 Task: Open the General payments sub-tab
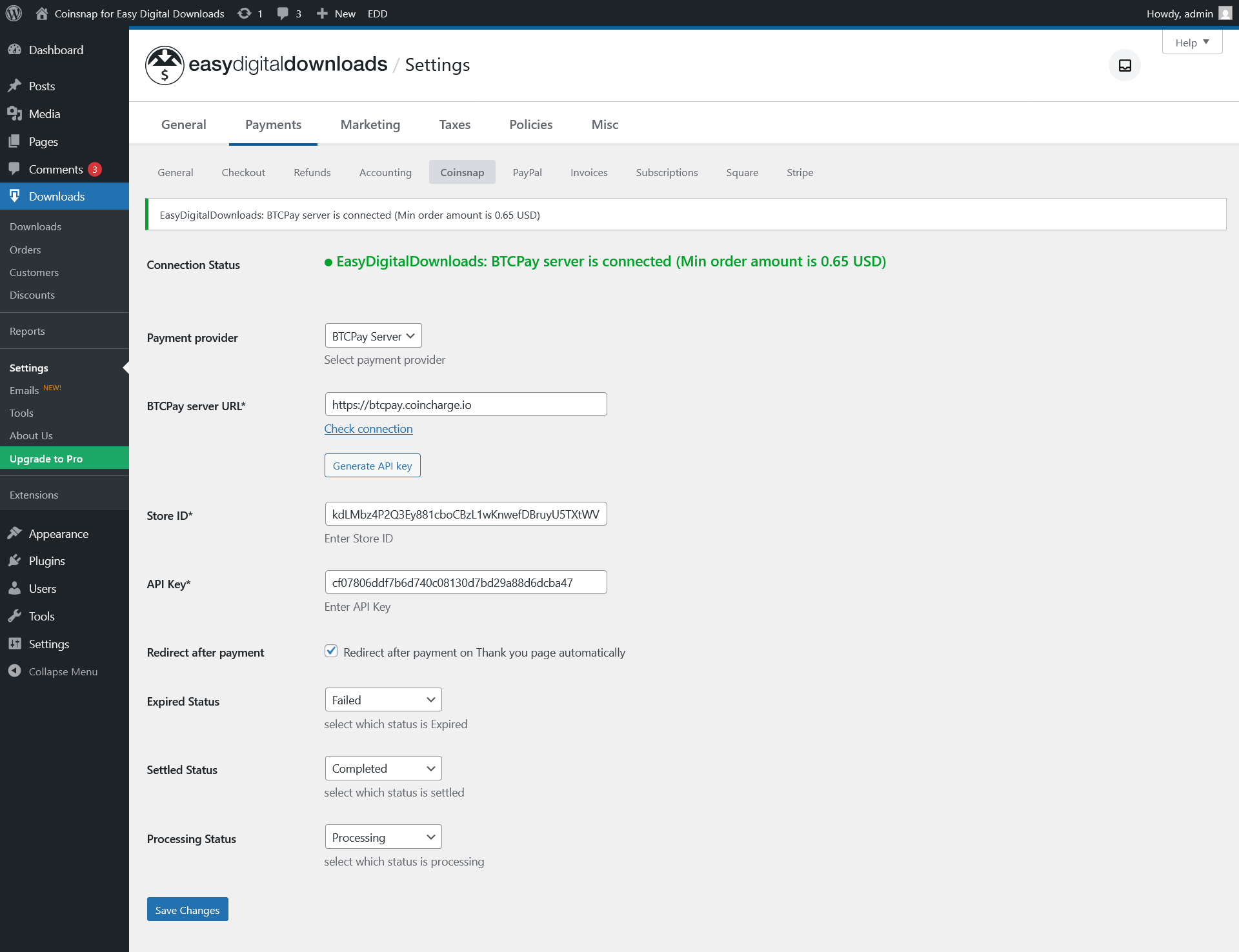pos(176,172)
